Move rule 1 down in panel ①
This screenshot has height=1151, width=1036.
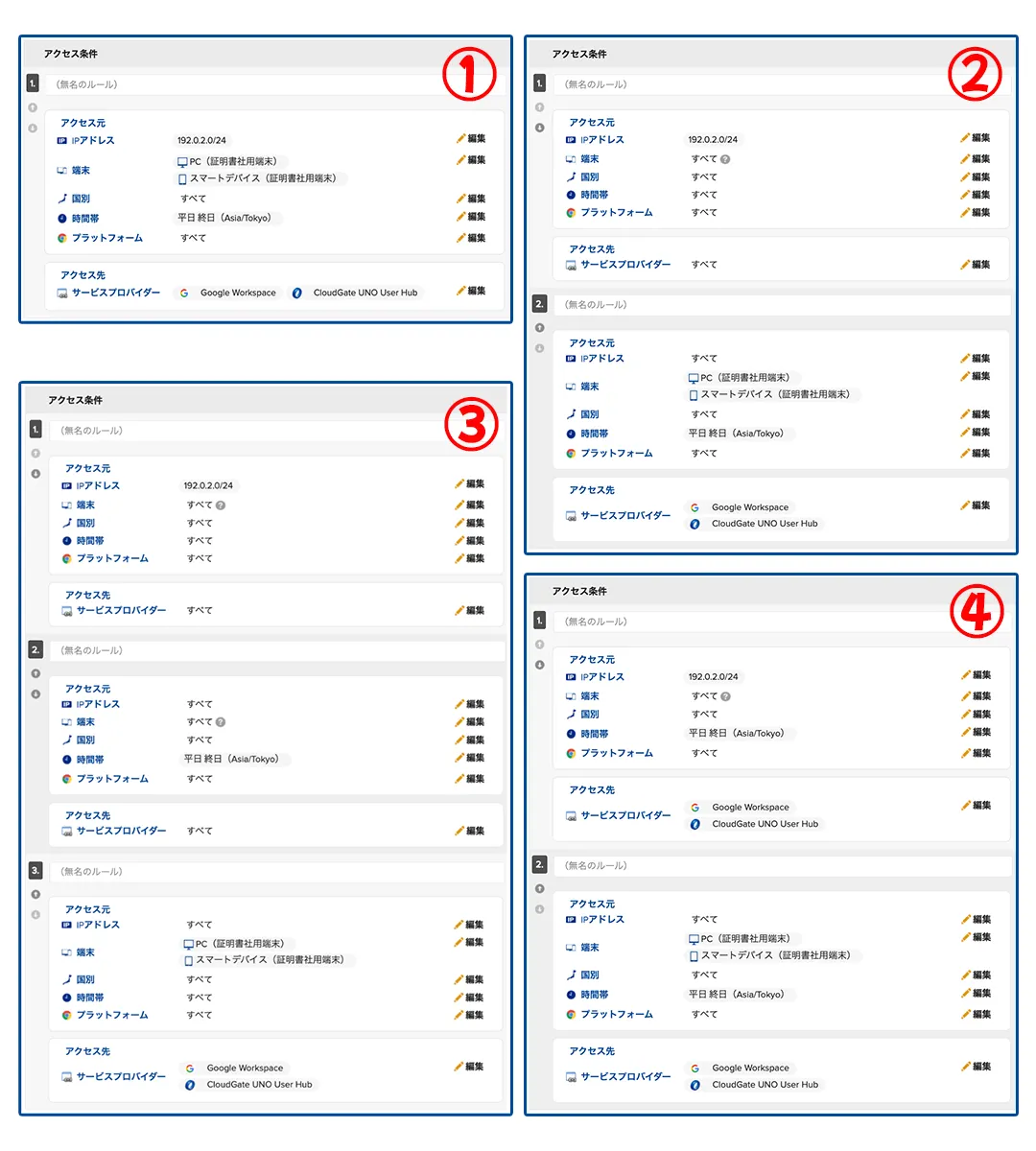pyautogui.click(x=33, y=128)
